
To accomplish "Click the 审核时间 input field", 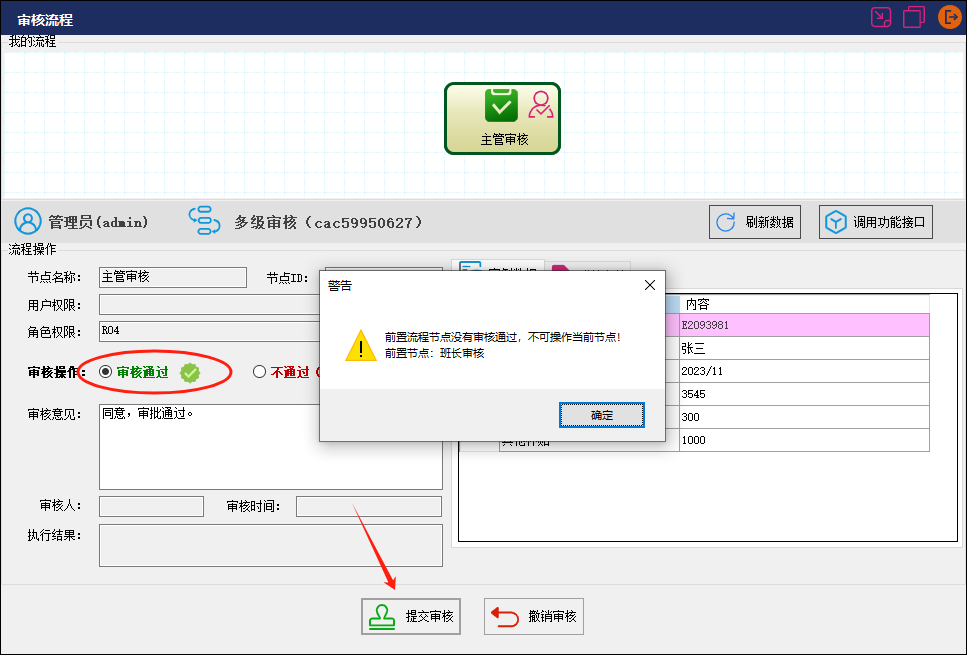I will pyautogui.click(x=369, y=506).
